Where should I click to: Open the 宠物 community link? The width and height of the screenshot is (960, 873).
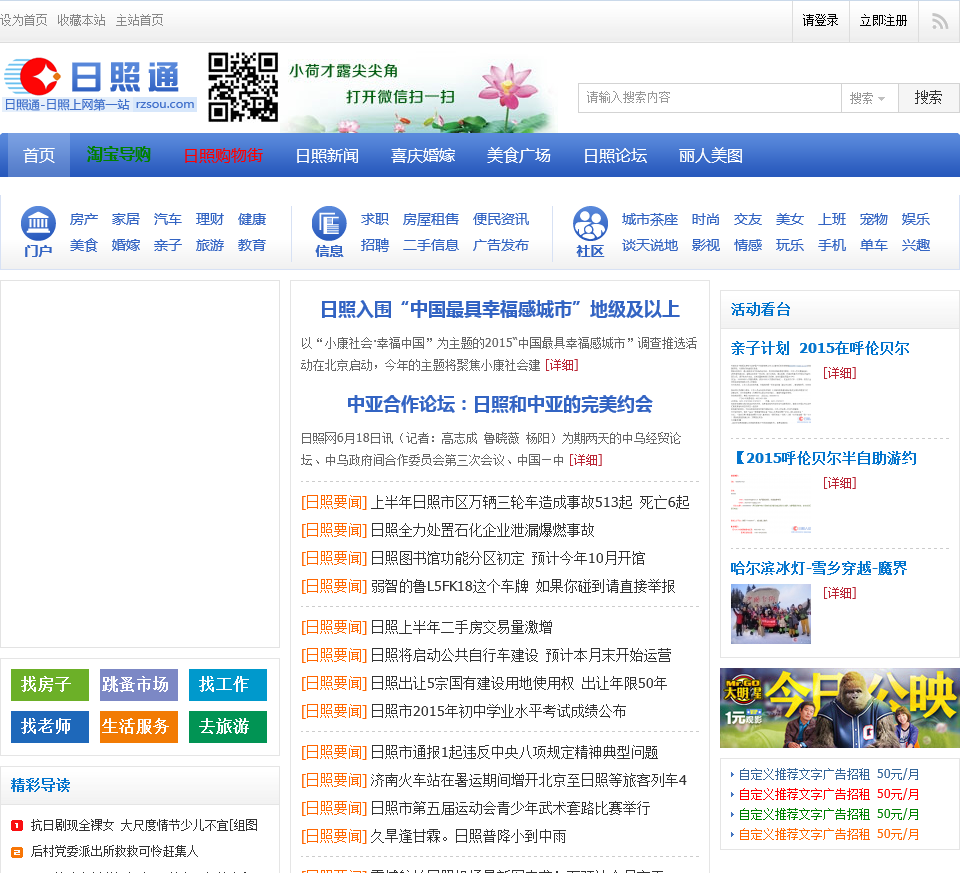874,219
